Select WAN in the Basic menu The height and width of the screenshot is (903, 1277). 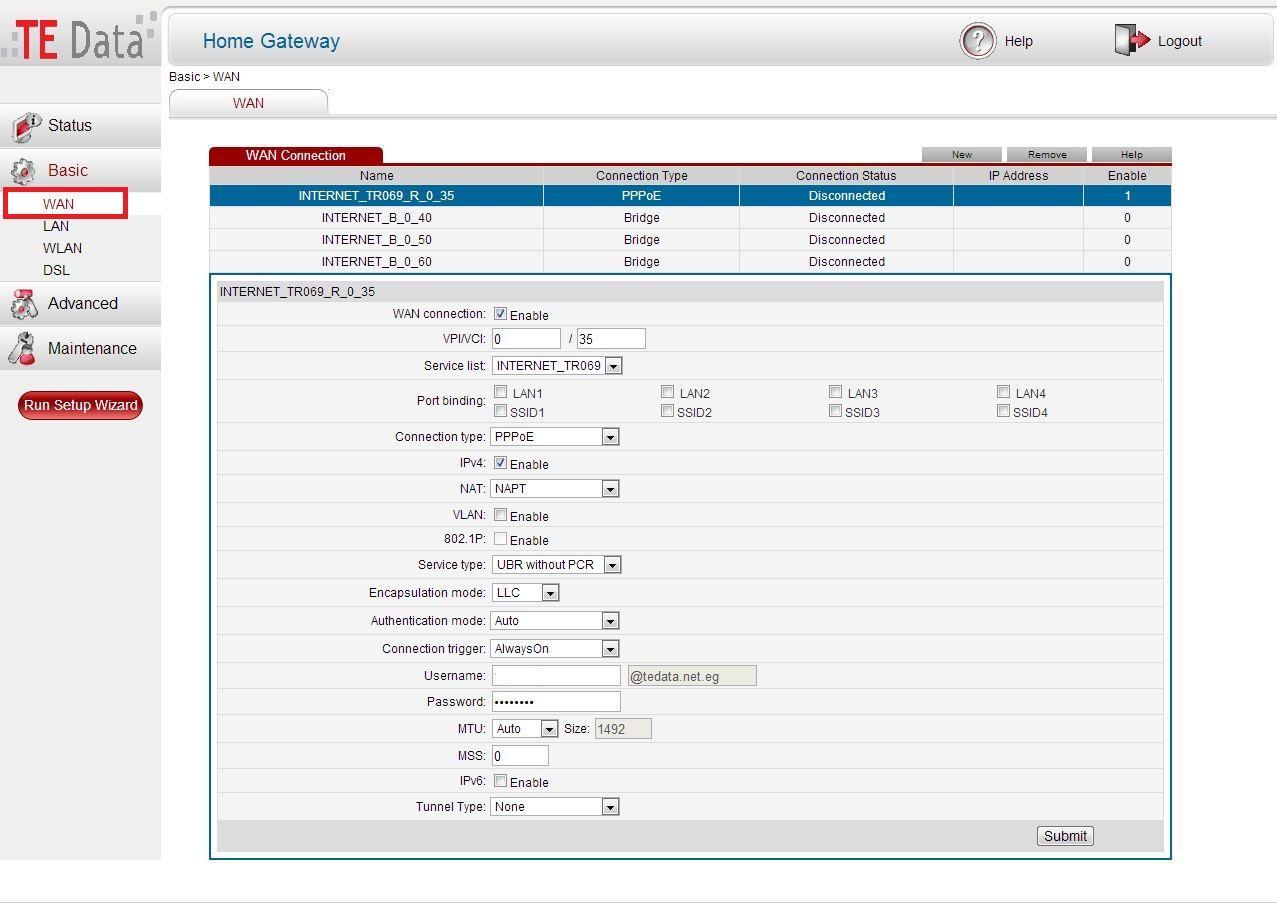tap(59, 203)
